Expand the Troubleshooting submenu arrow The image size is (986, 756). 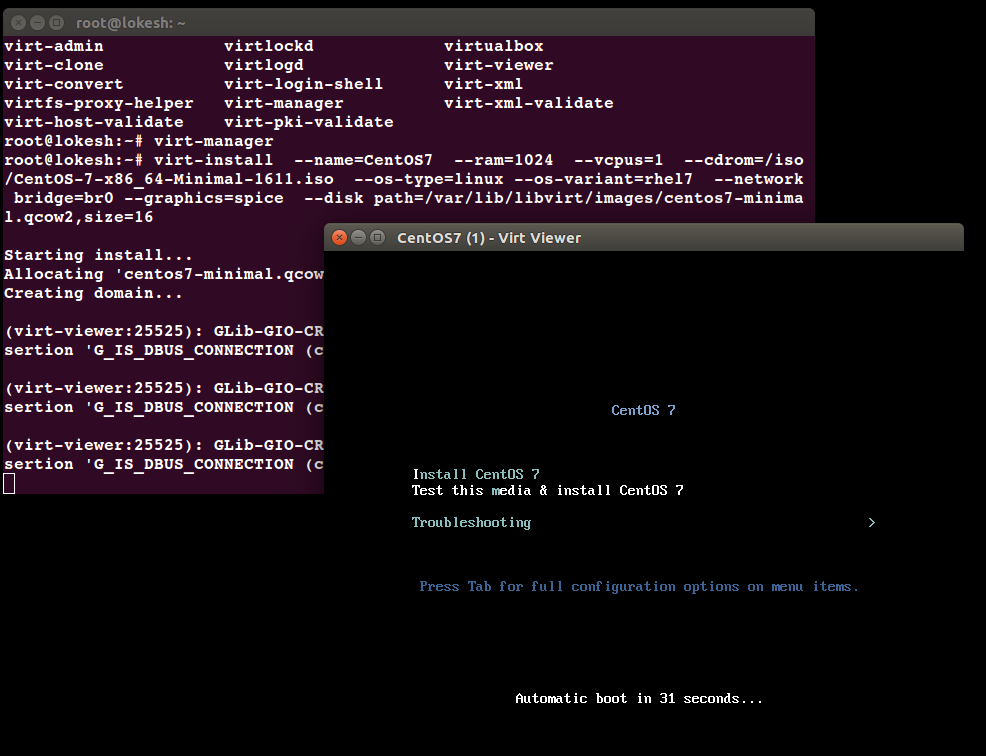(872, 523)
